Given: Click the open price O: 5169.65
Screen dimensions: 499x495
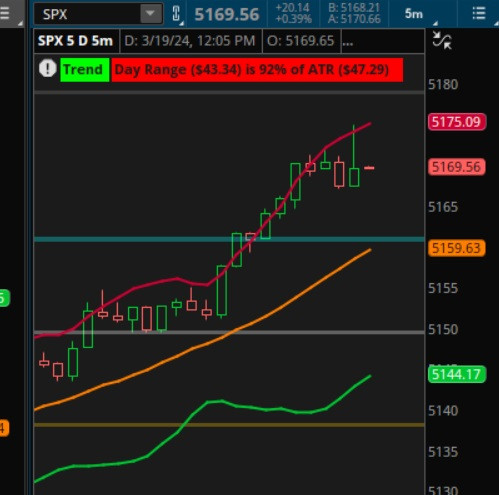Looking at the screenshot, I should tap(301, 41).
